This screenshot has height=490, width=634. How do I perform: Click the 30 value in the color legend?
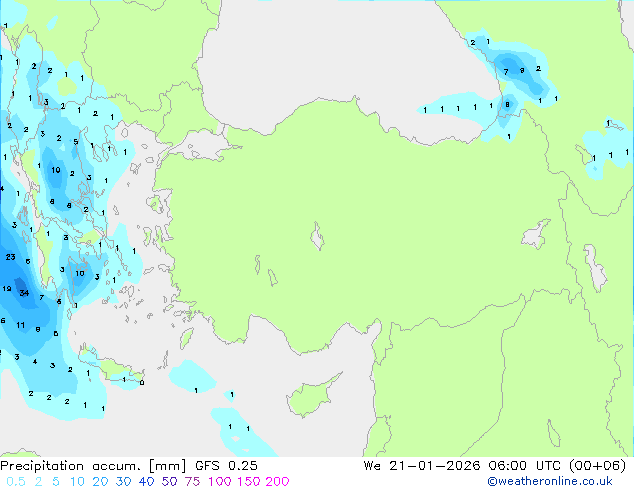pos(123,482)
